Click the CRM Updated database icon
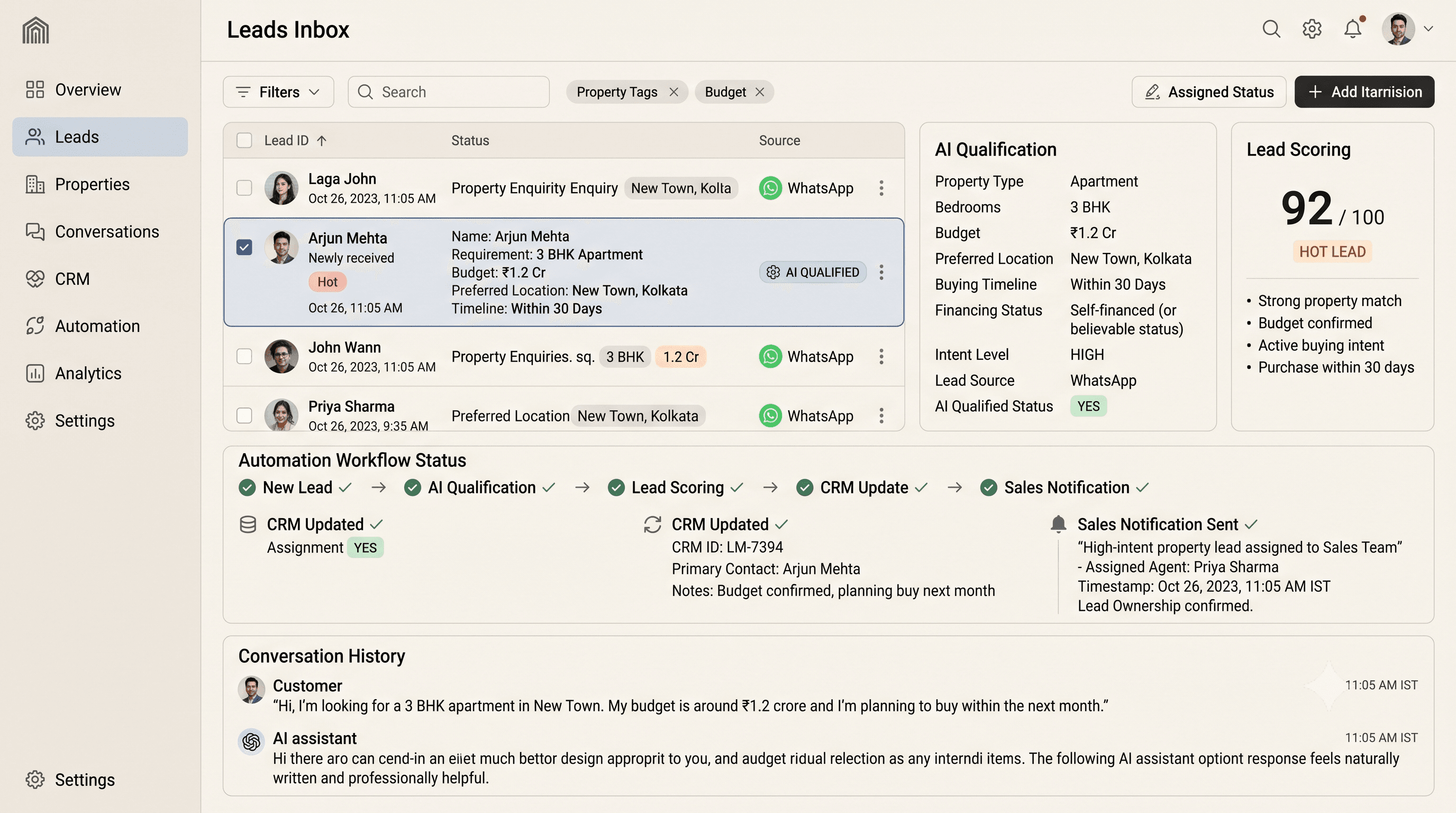This screenshot has width=1456, height=813. click(x=248, y=525)
